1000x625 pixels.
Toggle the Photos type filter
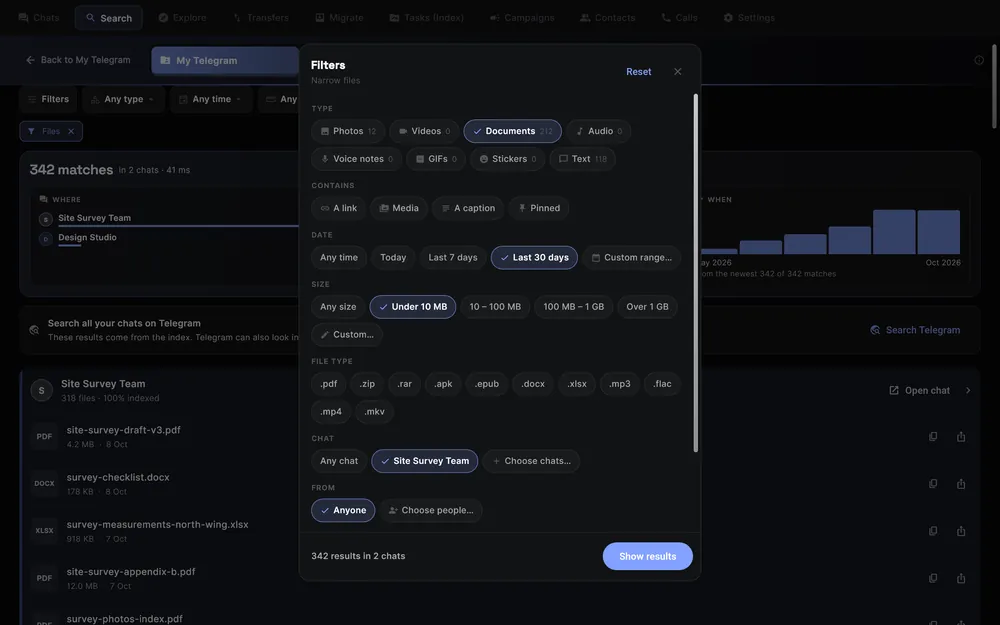(348, 131)
